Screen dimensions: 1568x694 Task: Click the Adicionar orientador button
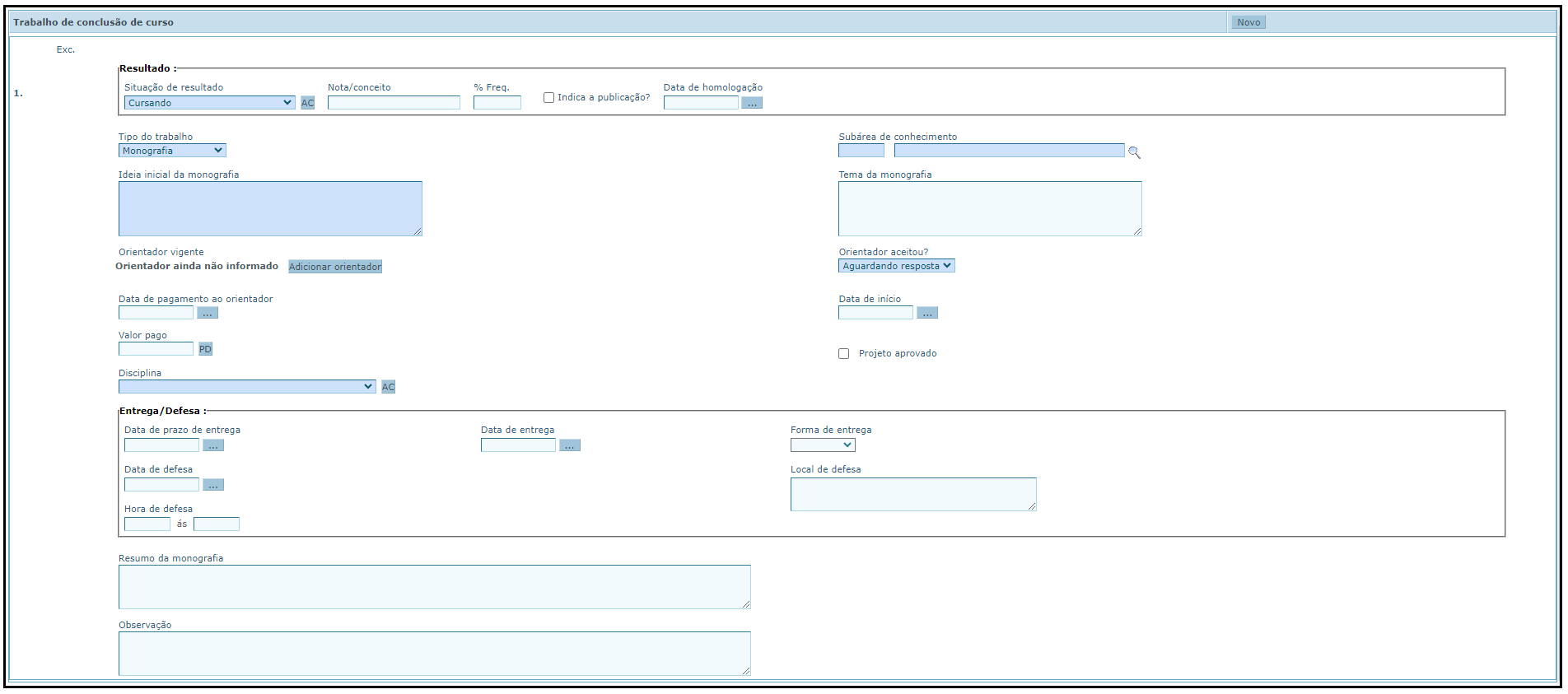pos(335,267)
